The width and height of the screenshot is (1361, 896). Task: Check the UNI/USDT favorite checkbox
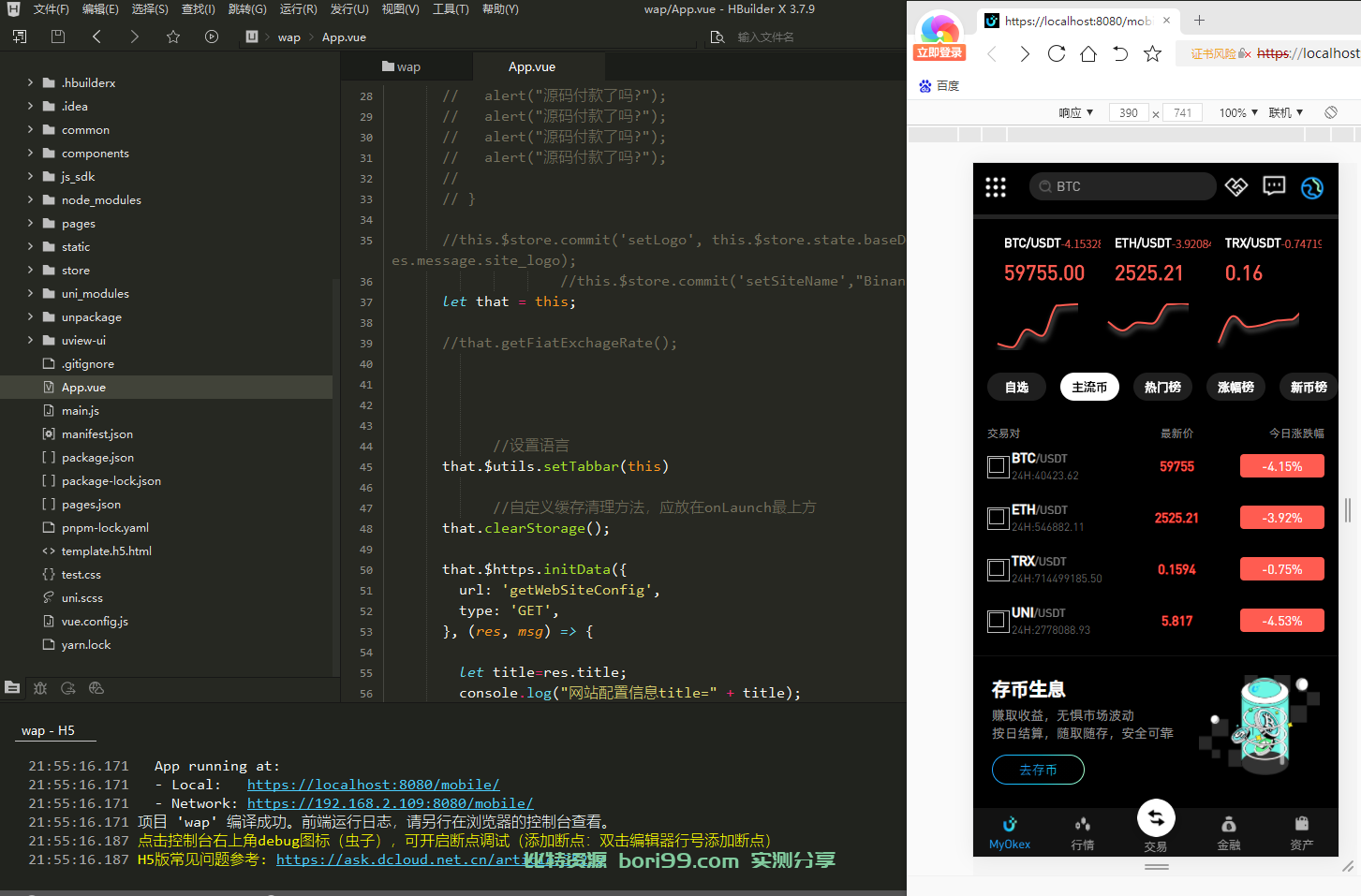pyautogui.click(x=999, y=621)
